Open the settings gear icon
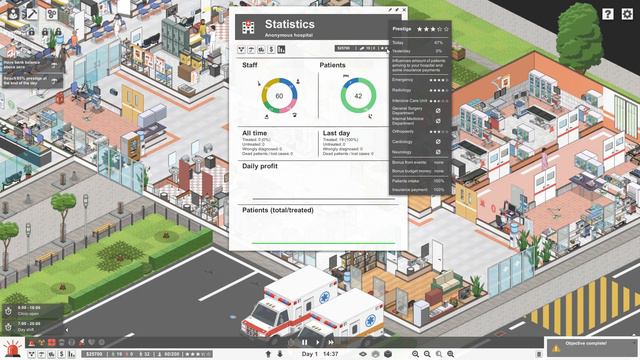The image size is (640, 360). [x=627, y=14]
